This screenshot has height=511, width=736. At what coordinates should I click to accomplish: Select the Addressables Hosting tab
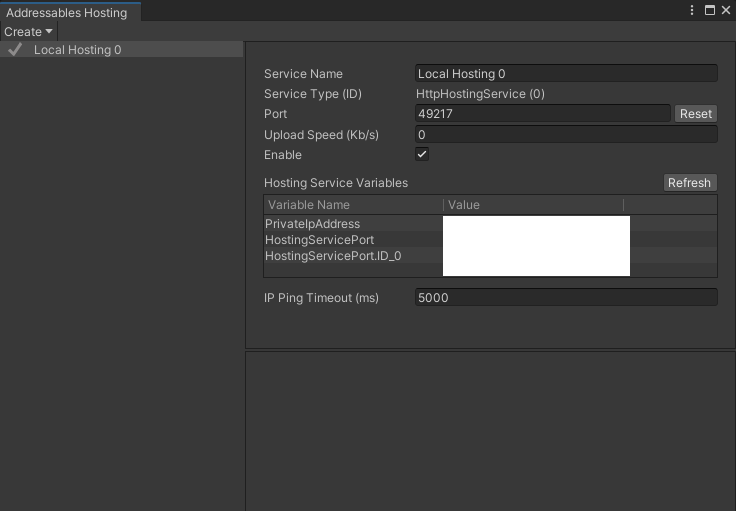coord(67,13)
